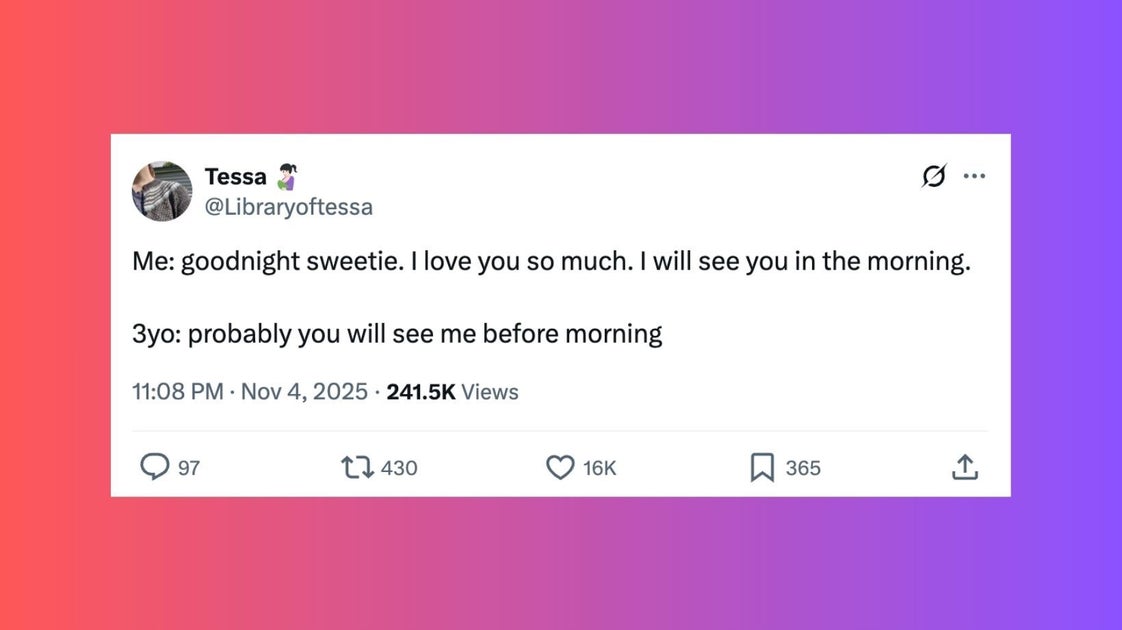Click the Nov 4, 2025 date
This screenshot has width=1122, height=630.
pos(304,392)
